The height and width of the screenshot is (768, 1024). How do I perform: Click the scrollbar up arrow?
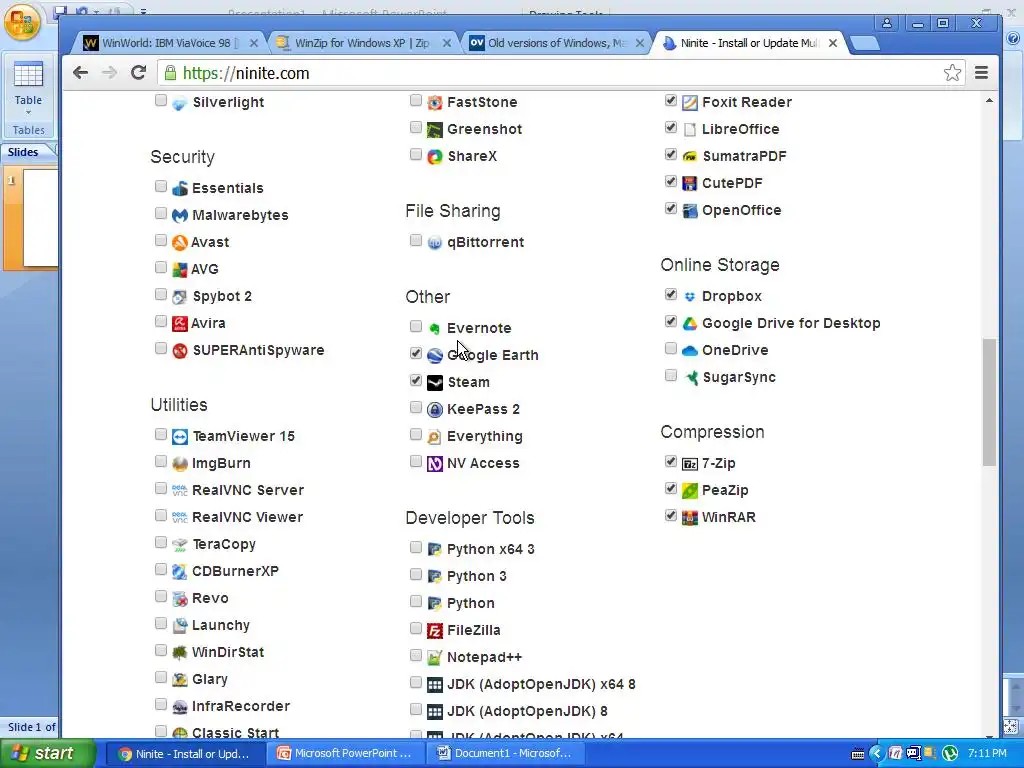(x=989, y=101)
